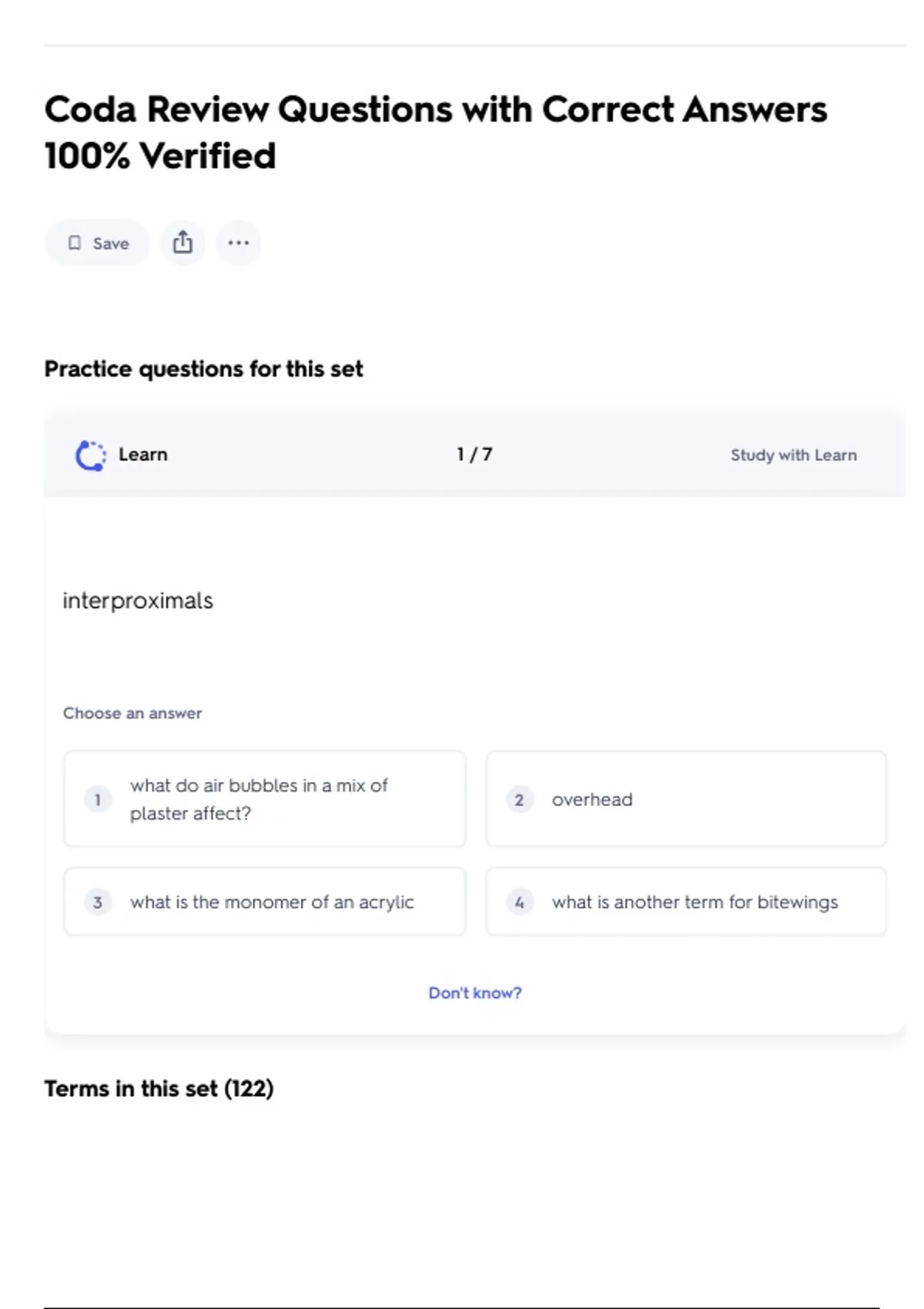The height and width of the screenshot is (1309, 924).
Task: Click the Learn mode circular icon
Action: pos(90,455)
